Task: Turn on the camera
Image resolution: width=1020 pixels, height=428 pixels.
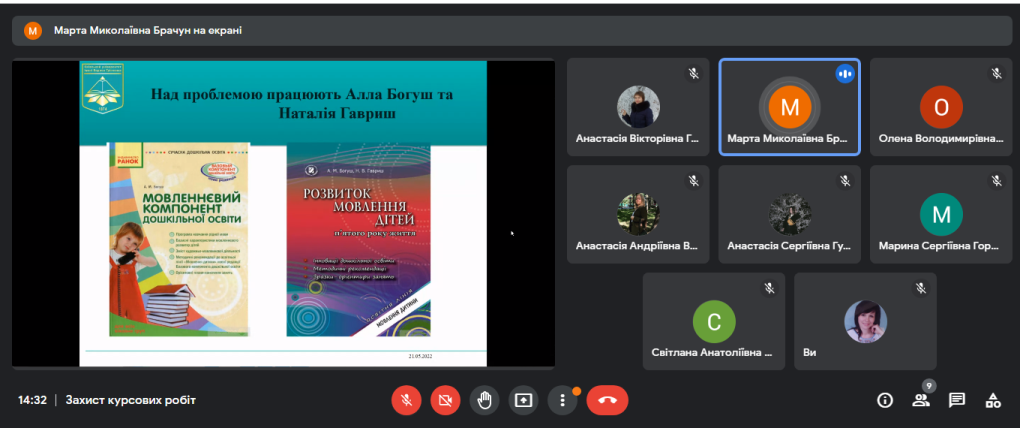Action: (x=445, y=400)
